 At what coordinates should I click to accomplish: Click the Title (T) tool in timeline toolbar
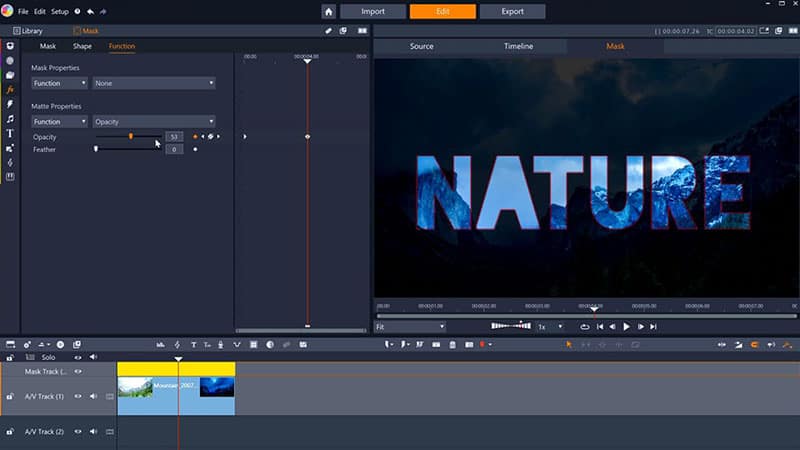click(x=193, y=344)
